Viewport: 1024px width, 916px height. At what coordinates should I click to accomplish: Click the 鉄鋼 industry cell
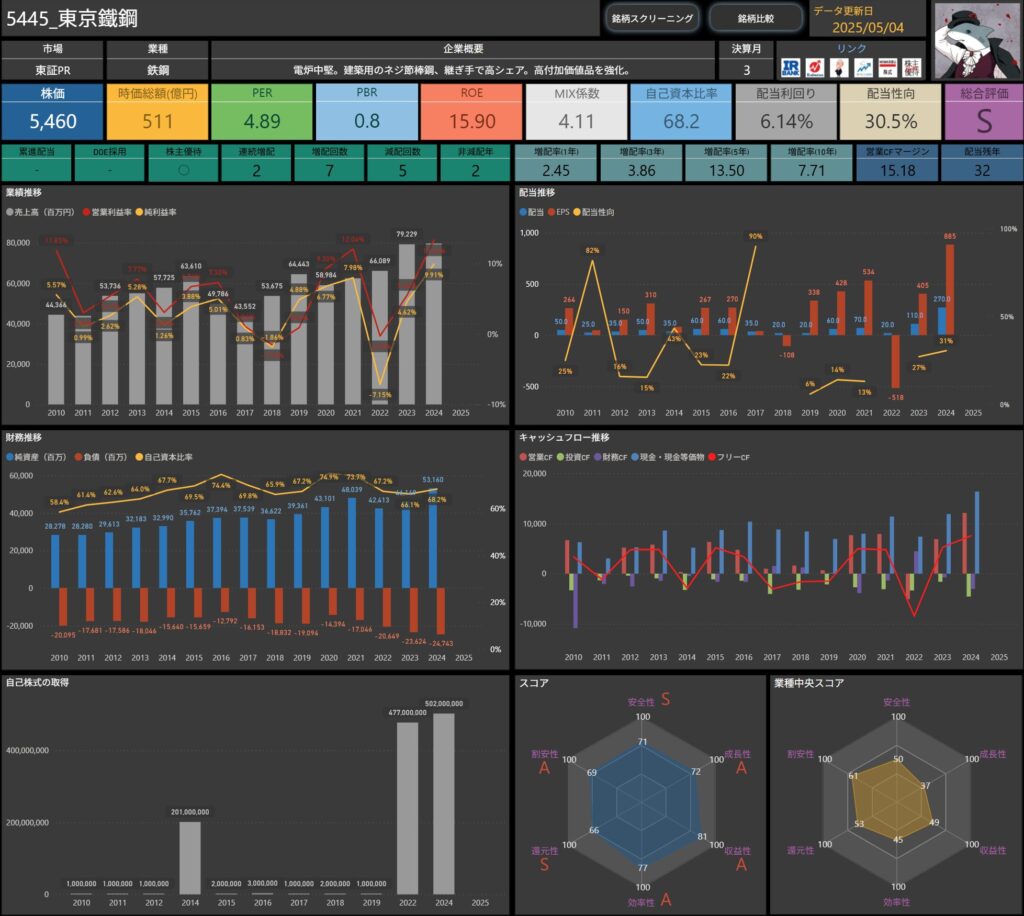(x=157, y=70)
